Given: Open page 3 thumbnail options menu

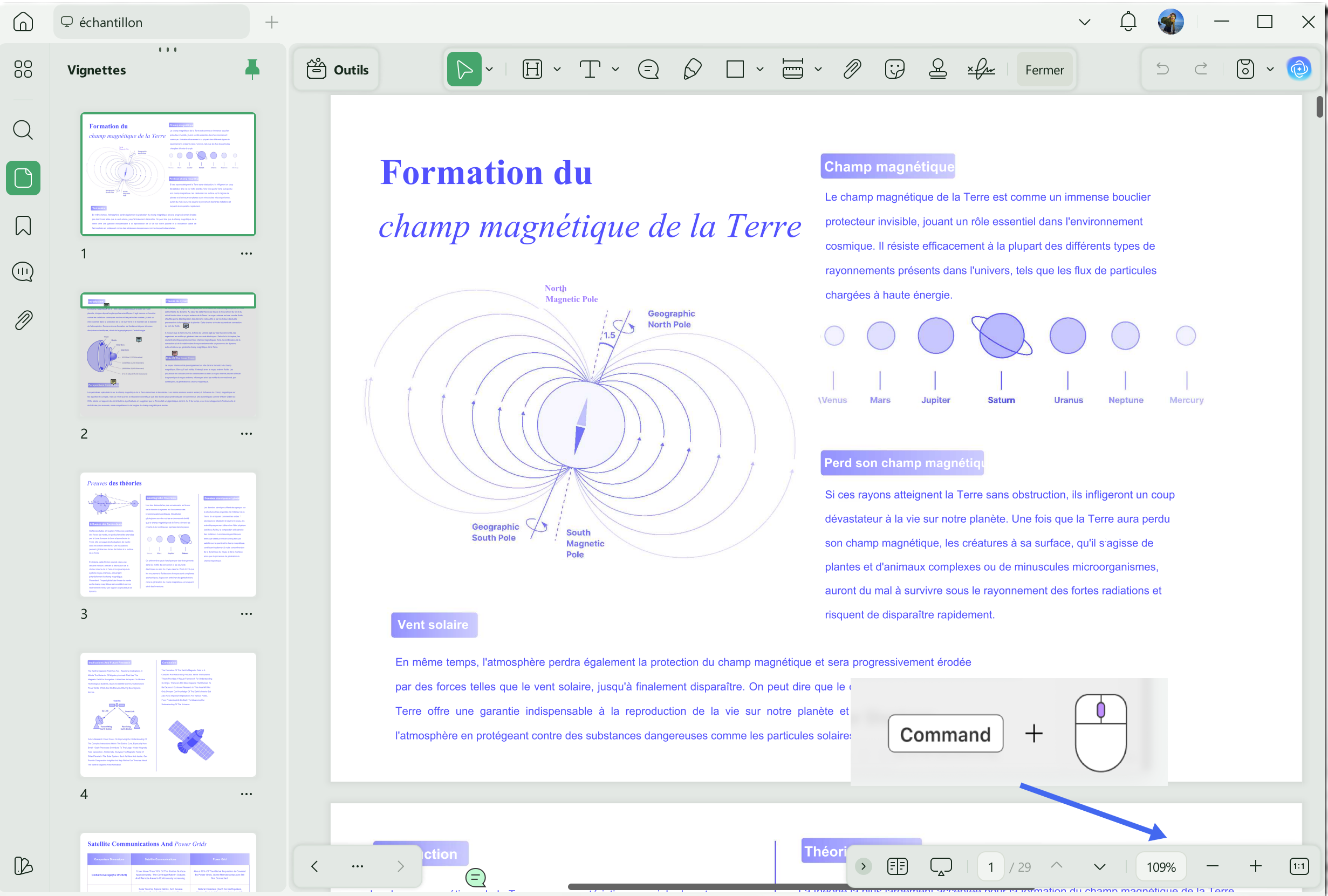Looking at the screenshot, I should pyautogui.click(x=247, y=614).
